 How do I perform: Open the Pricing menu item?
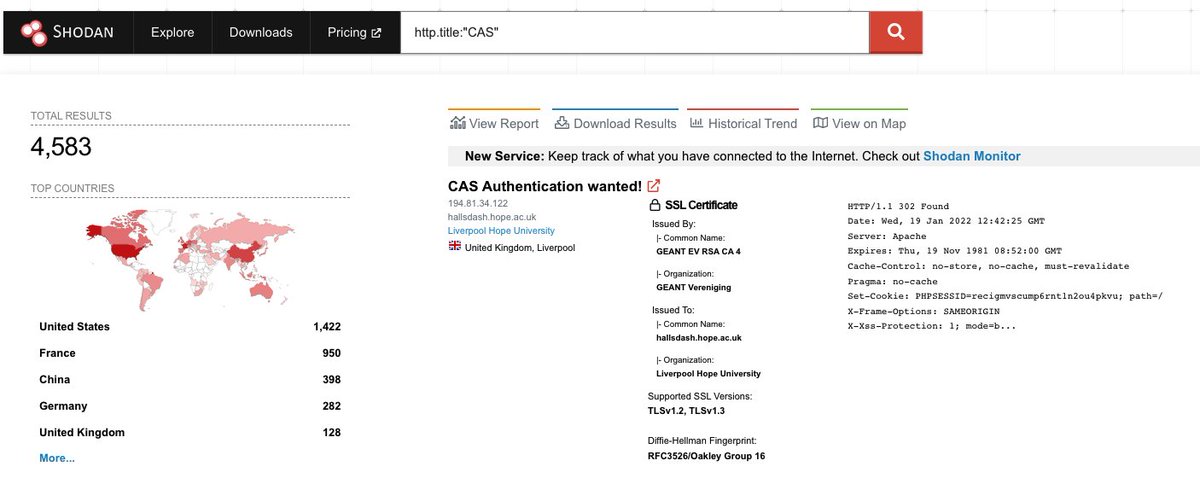click(x=354, y=32)
